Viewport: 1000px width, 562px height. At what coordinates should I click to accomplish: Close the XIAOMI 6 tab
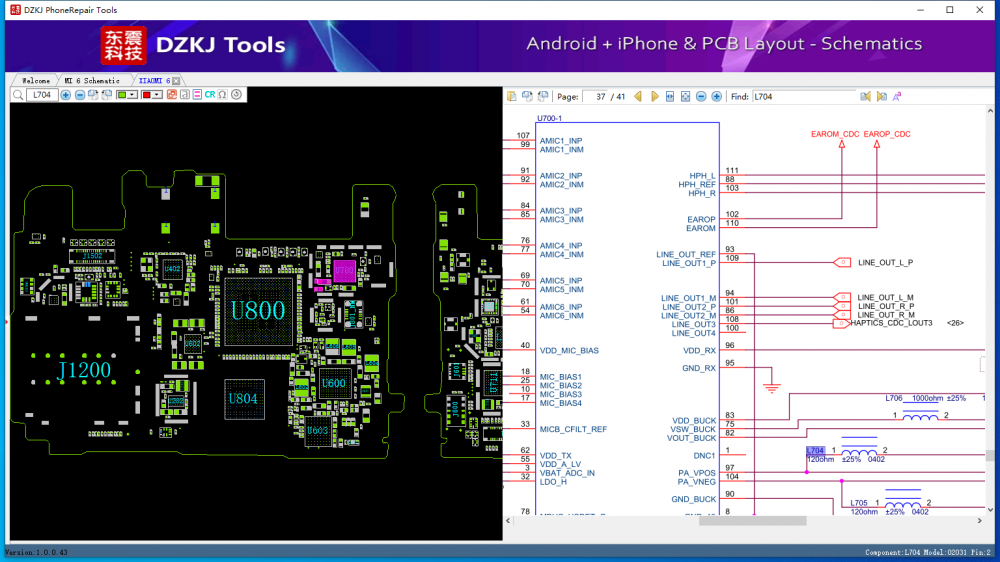(x=176, y=80)
